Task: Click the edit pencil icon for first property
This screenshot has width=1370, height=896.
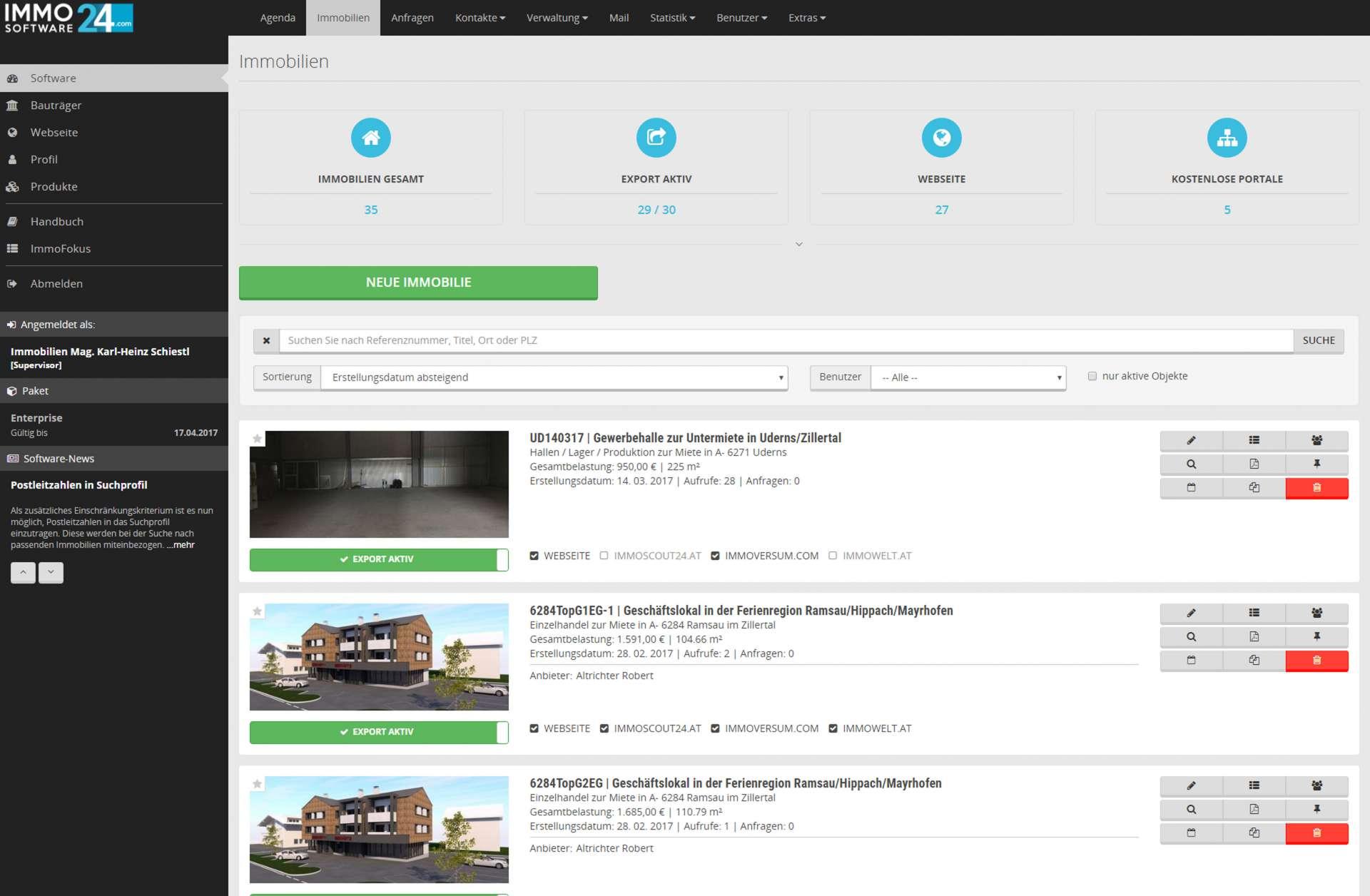Action: [1191, 440]
